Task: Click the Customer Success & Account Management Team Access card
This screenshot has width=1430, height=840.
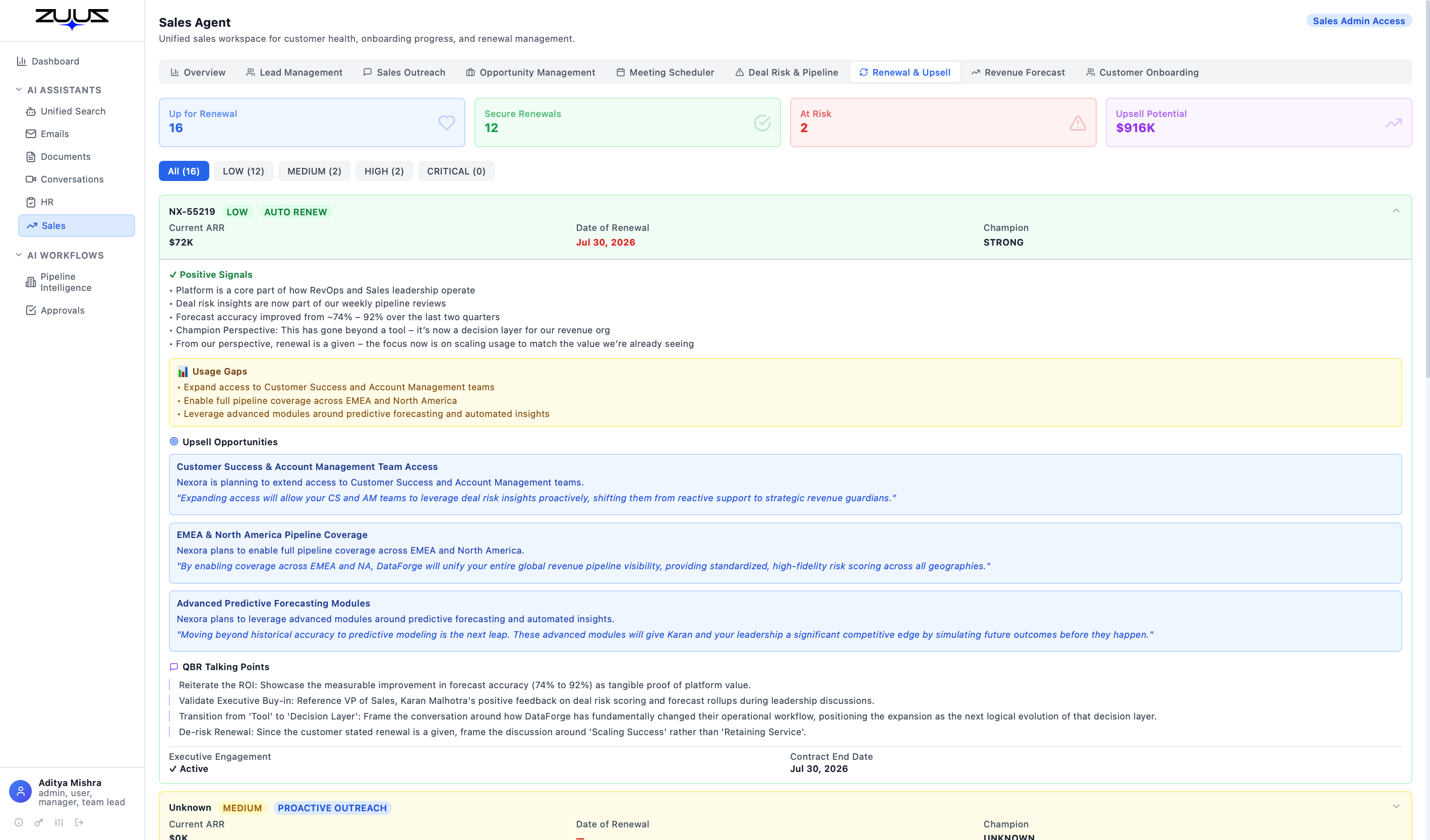Action: [x=786, y=484]
